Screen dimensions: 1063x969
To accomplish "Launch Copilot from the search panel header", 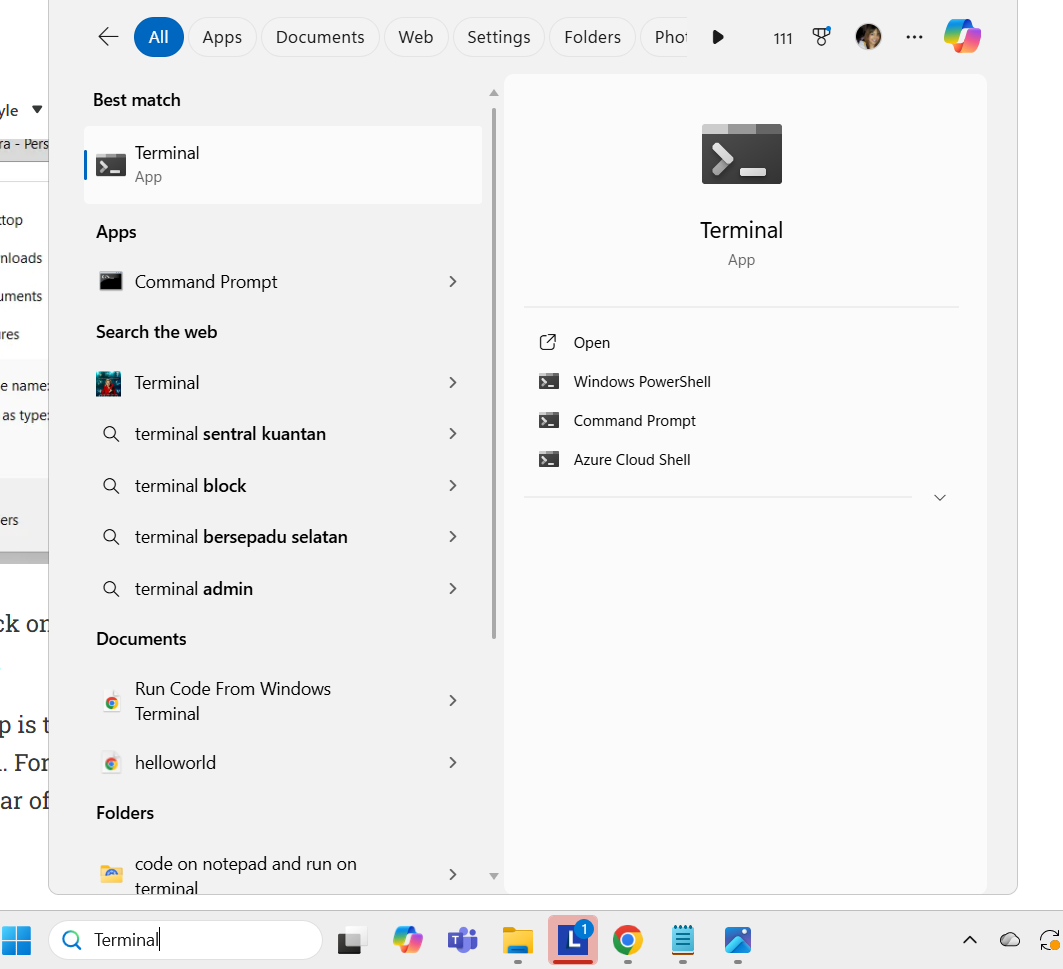I will [x=962, y=36].
